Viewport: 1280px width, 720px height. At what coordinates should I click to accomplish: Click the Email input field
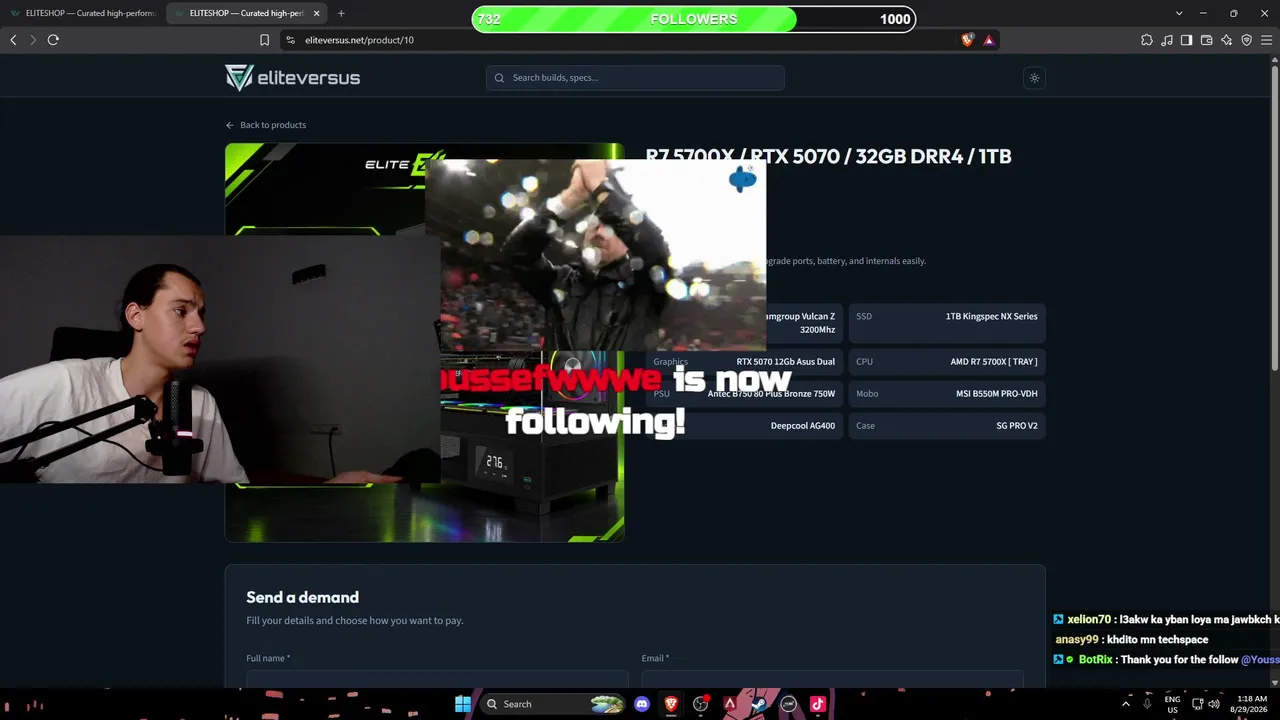pos(833,679)
